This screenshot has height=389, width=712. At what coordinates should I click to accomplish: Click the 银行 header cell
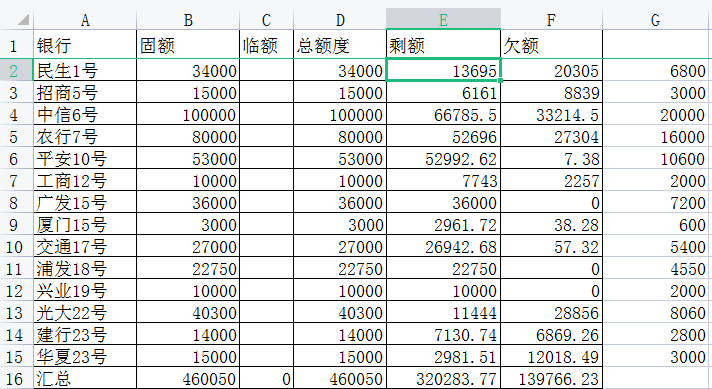pos(85,45)
